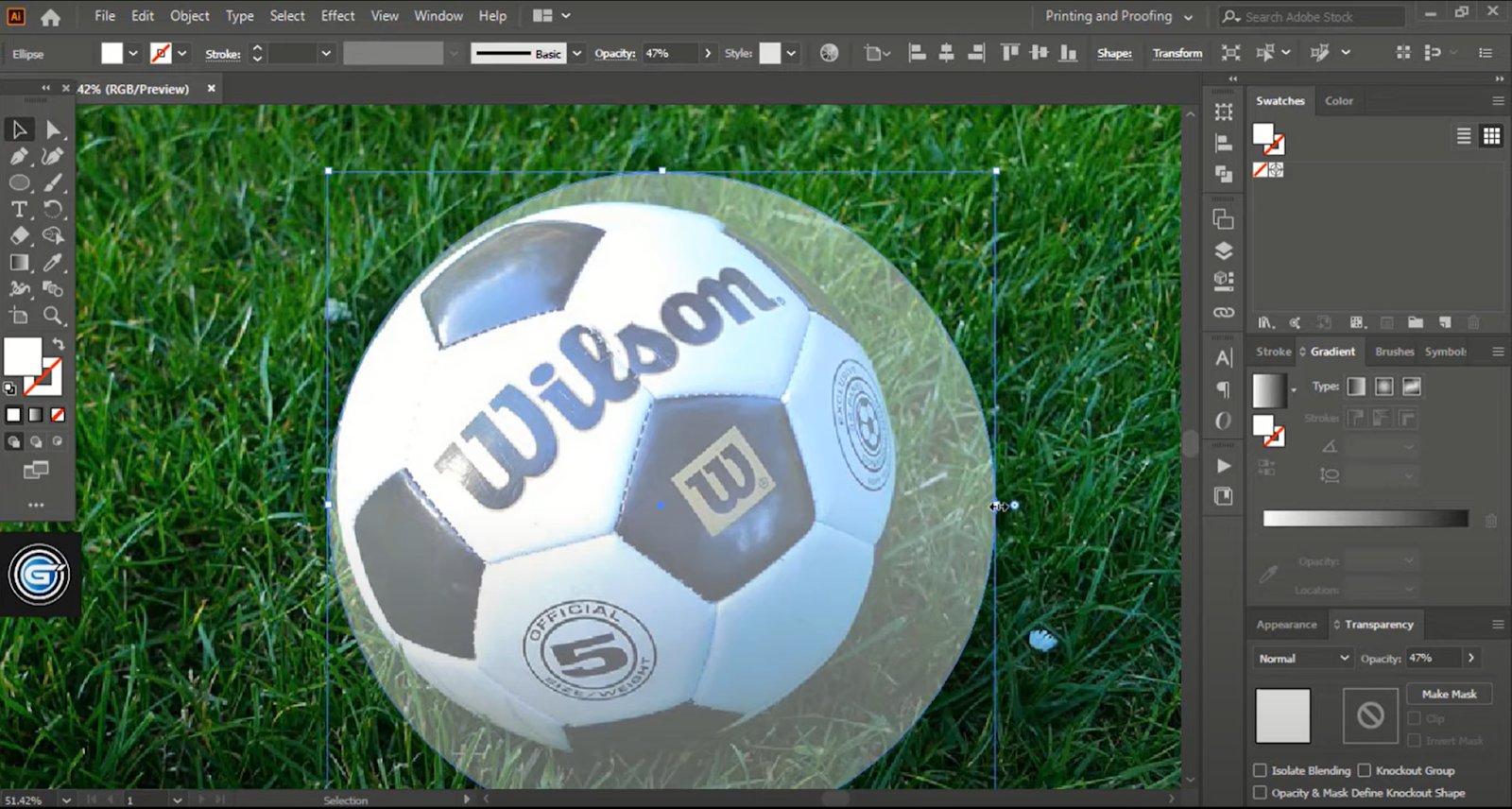
Task: Open the Pathfinder panel icon
Action: (1224, 174)
